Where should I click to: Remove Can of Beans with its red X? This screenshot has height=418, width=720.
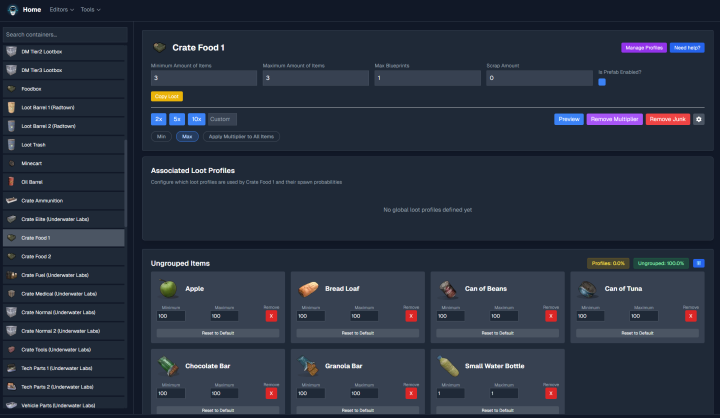(x=551, y=316)
